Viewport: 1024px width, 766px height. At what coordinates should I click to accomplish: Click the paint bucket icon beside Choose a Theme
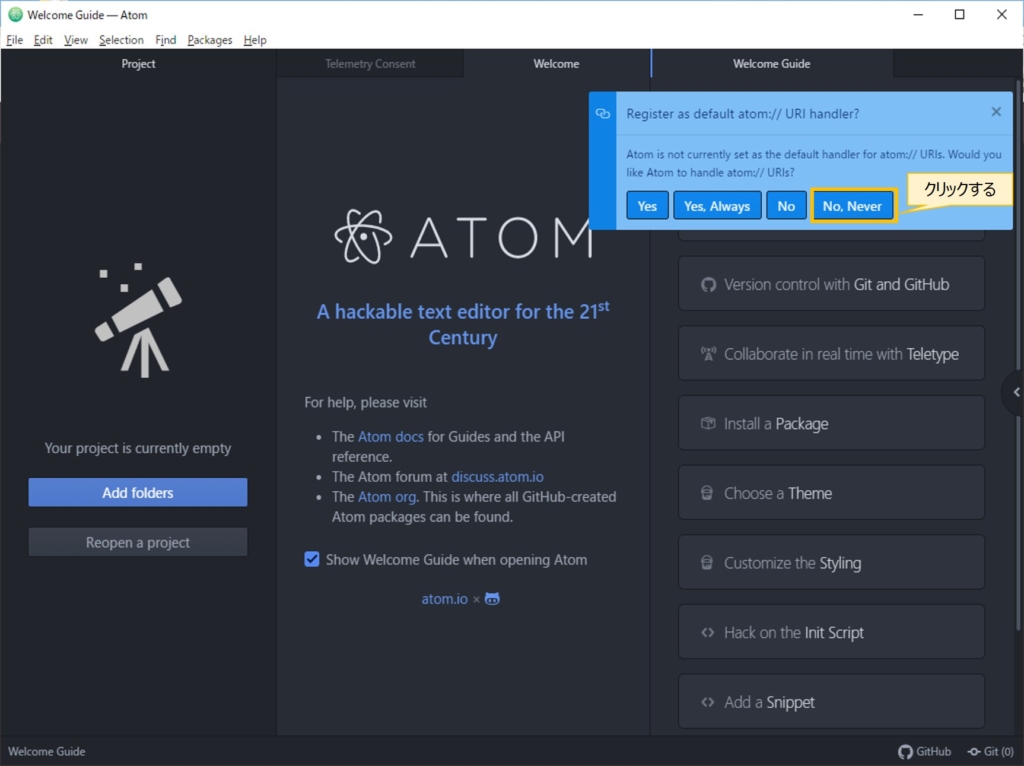coord(707,493)
